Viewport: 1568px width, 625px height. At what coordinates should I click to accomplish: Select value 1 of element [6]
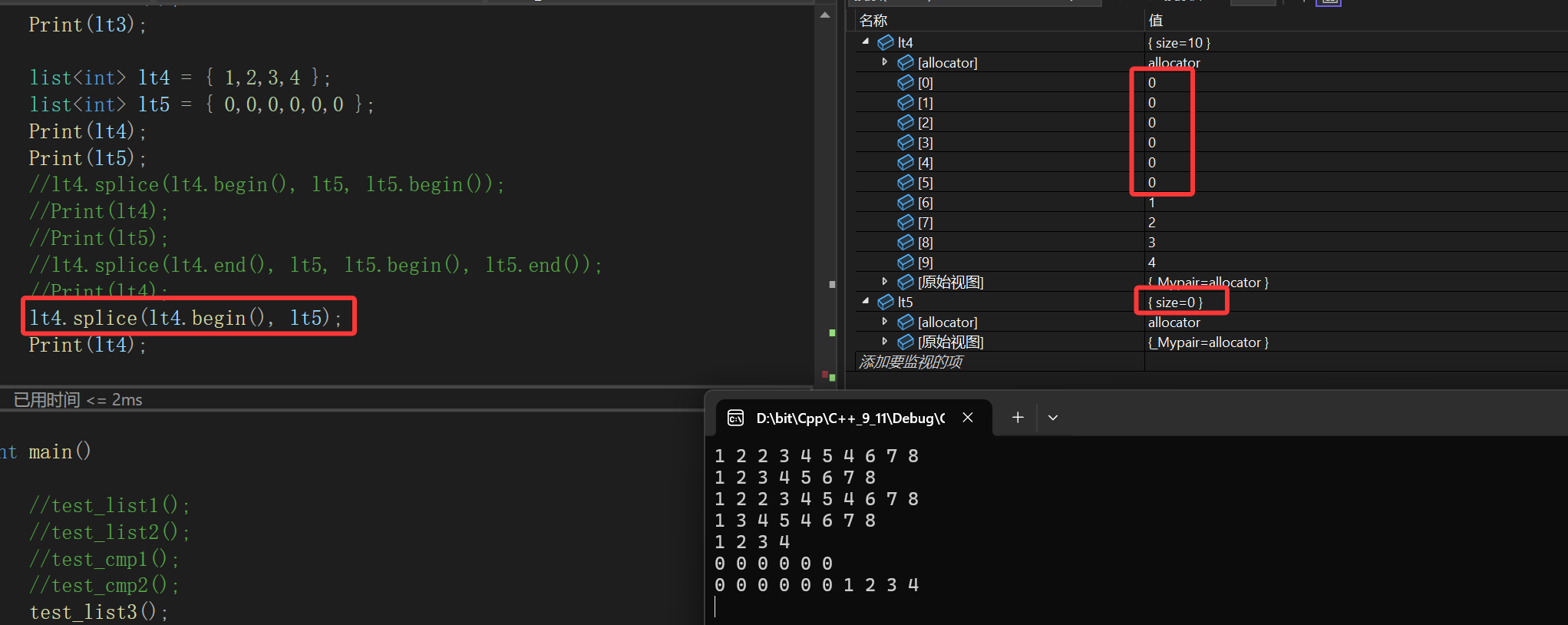(x=1151, y=203)
